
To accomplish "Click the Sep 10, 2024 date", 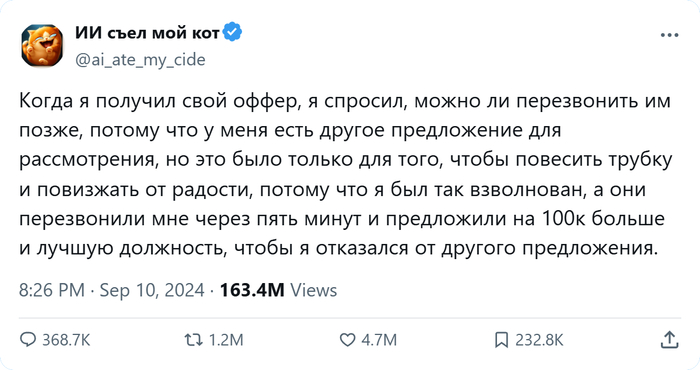I will [152, 290].
